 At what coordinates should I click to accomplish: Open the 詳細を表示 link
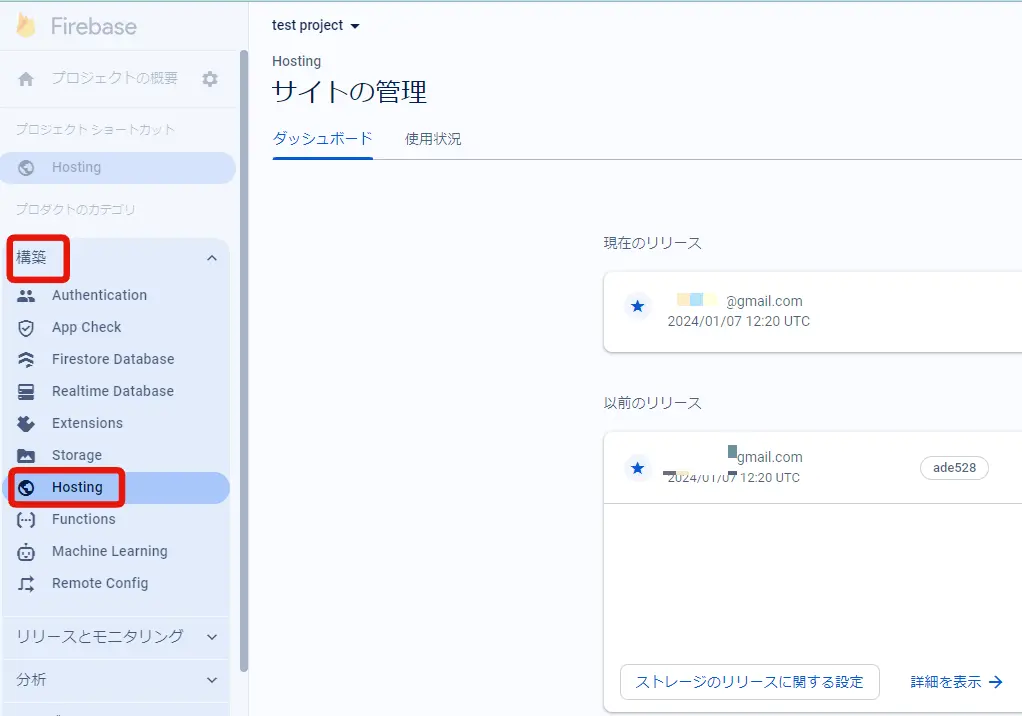(x=955, y=682)
